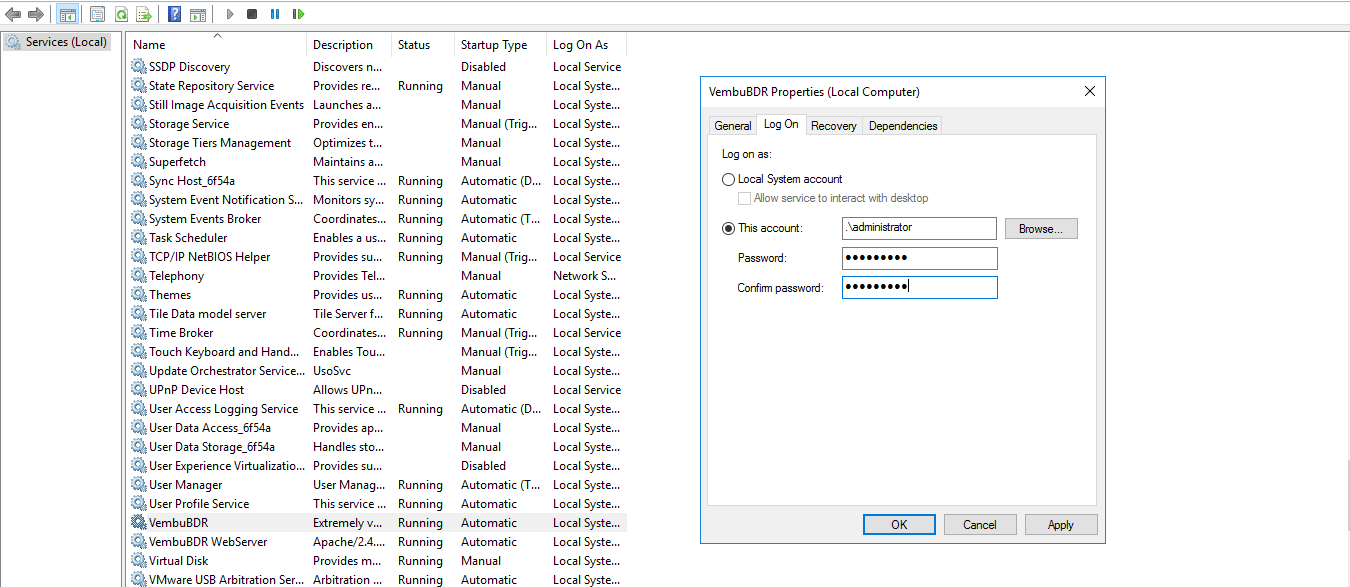Click the gear icon beside Time Broker
Screen dimensions: 1350x587
(x=139, y=333)
